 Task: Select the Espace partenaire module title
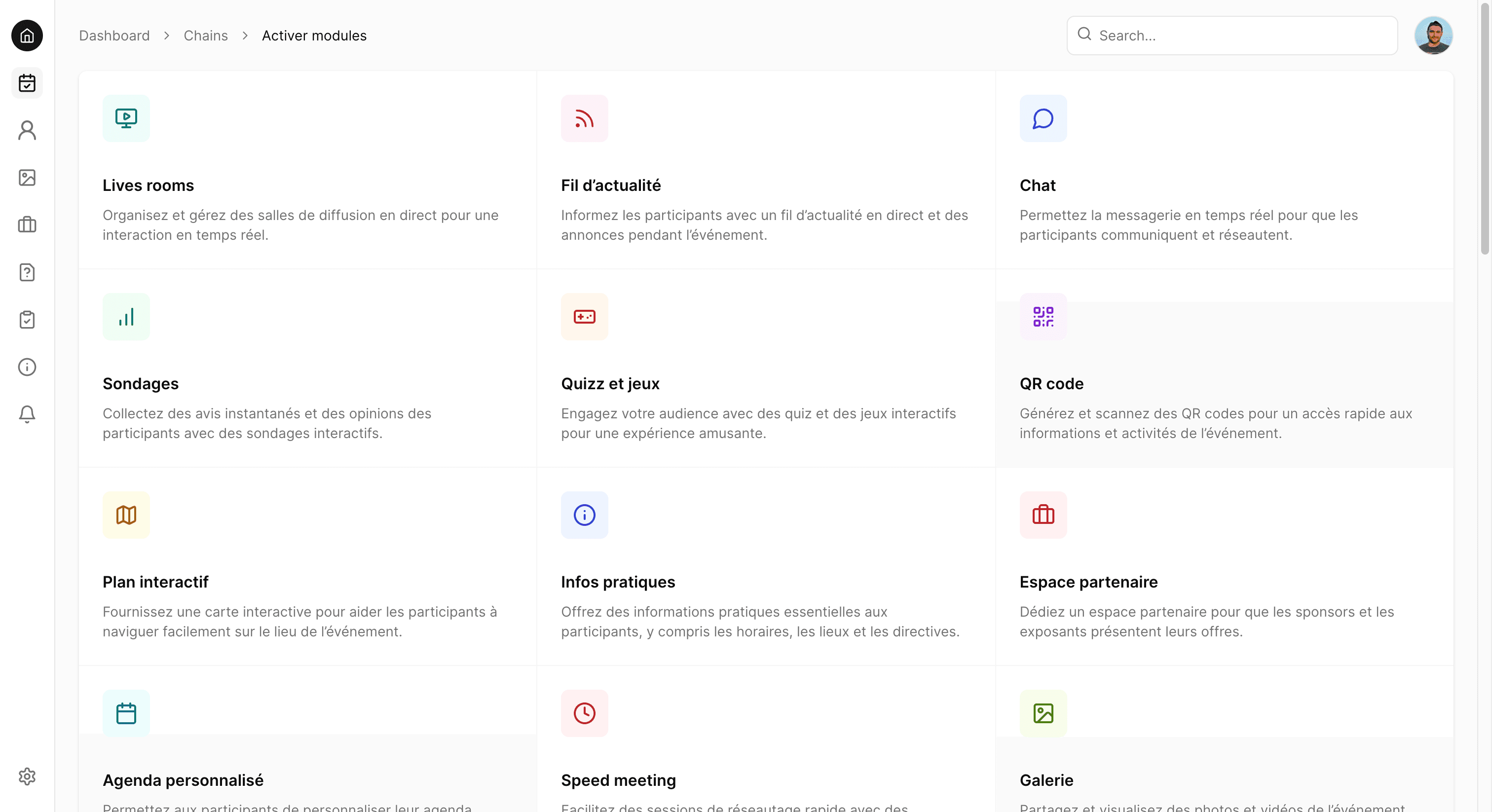click(1088, 582)
